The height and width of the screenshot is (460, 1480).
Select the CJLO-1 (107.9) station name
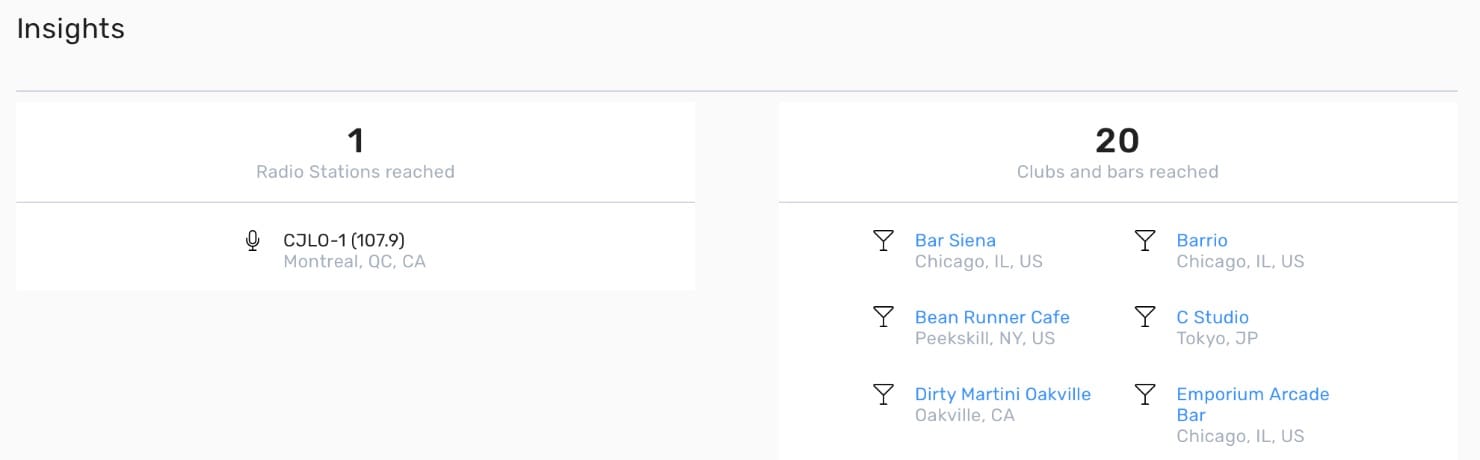click(344, 240)
